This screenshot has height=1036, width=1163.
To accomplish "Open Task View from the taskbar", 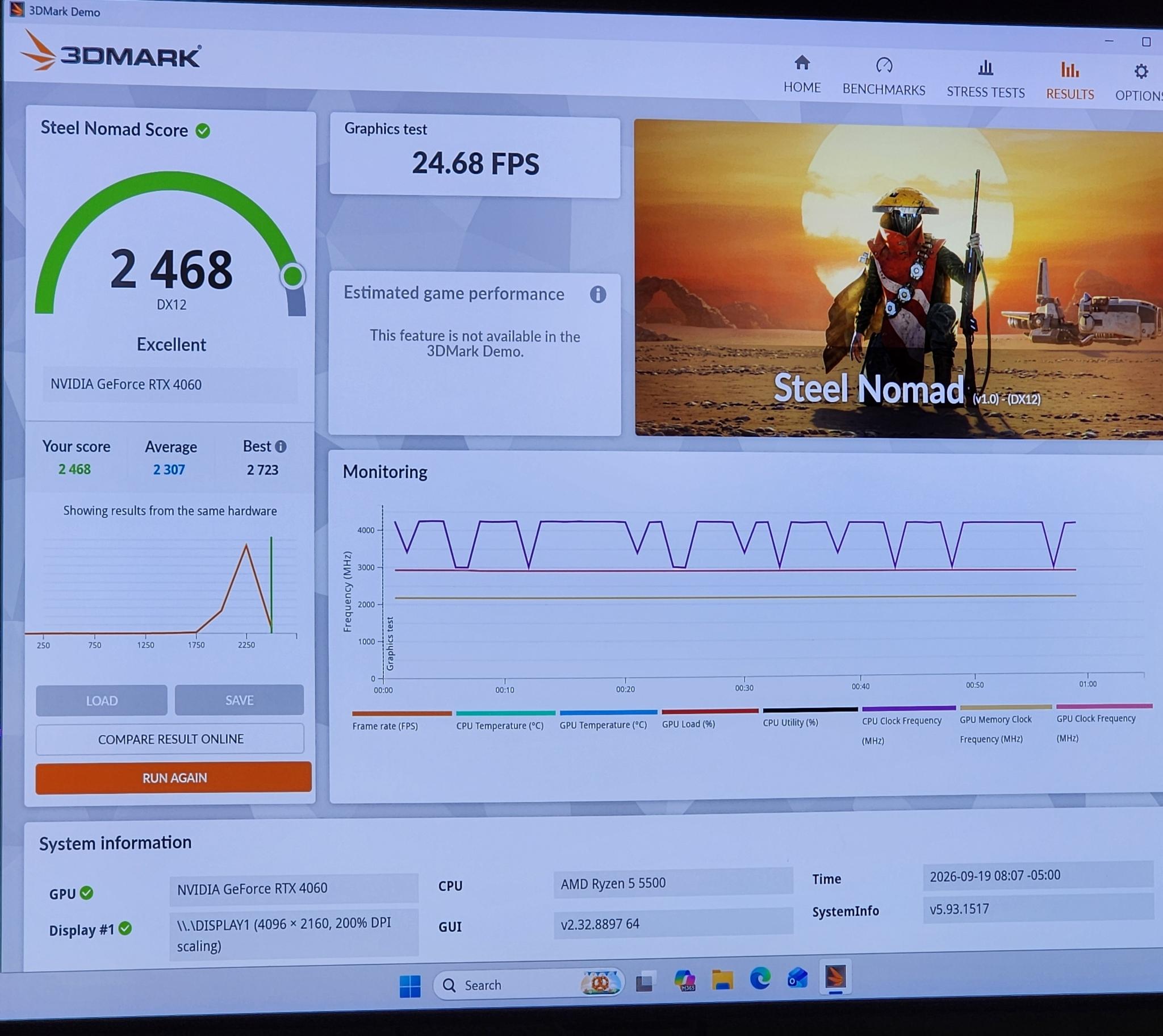I will point(645,982).
